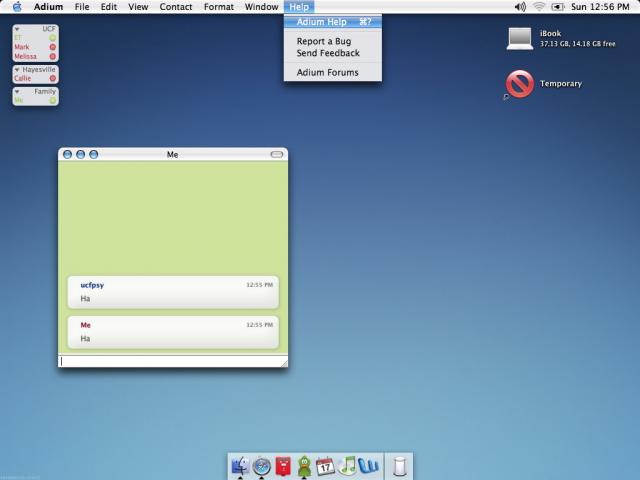This screenshot has width=640, height=480.
Task: Open the Adium icon in the Dock
Action: coord(304,466)
